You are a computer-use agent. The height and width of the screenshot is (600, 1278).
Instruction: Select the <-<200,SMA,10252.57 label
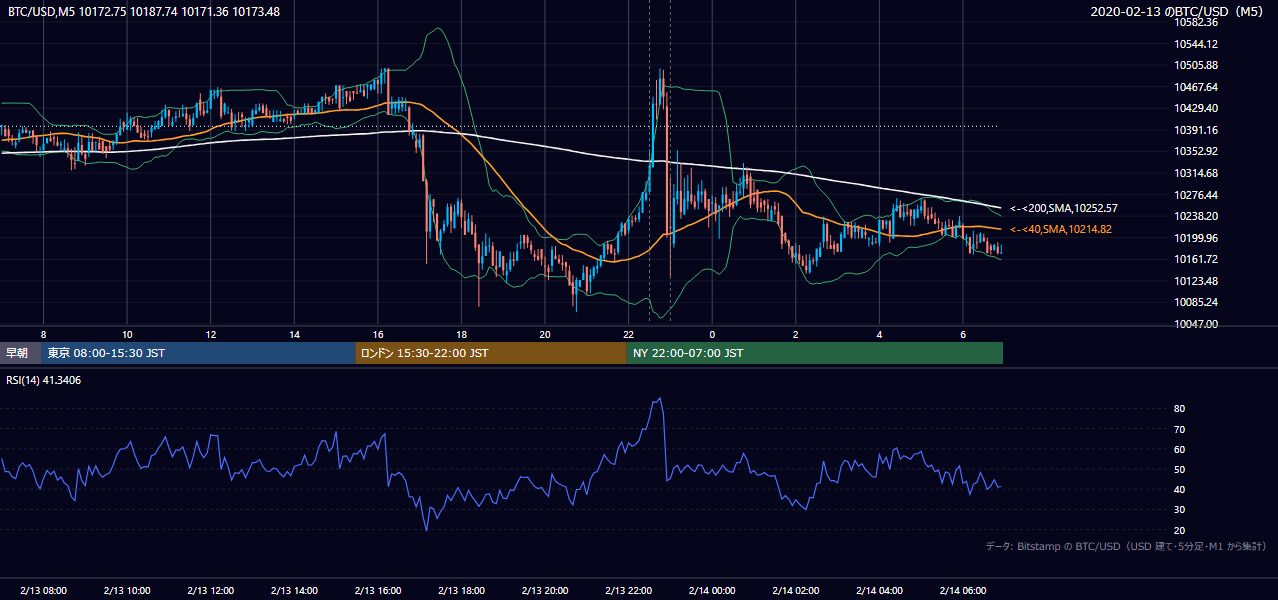(1064, 208)
